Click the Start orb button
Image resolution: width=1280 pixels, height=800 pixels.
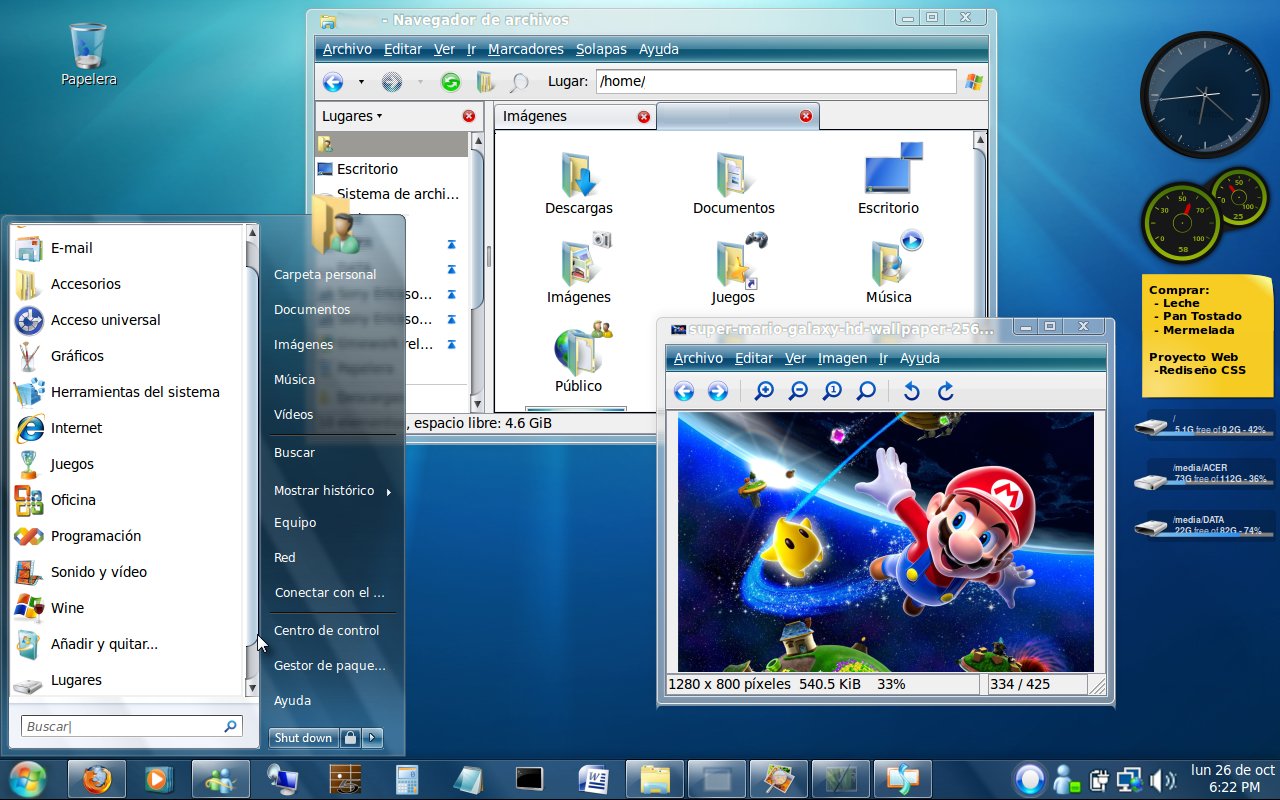click(27, 778)
